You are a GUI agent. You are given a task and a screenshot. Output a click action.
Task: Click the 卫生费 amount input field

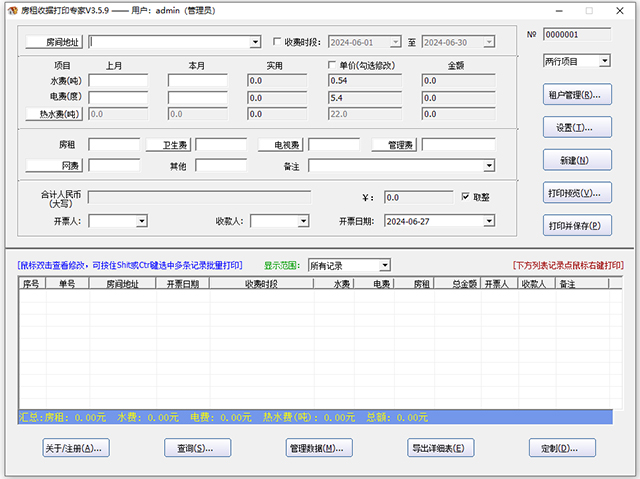tap(221, 144)
